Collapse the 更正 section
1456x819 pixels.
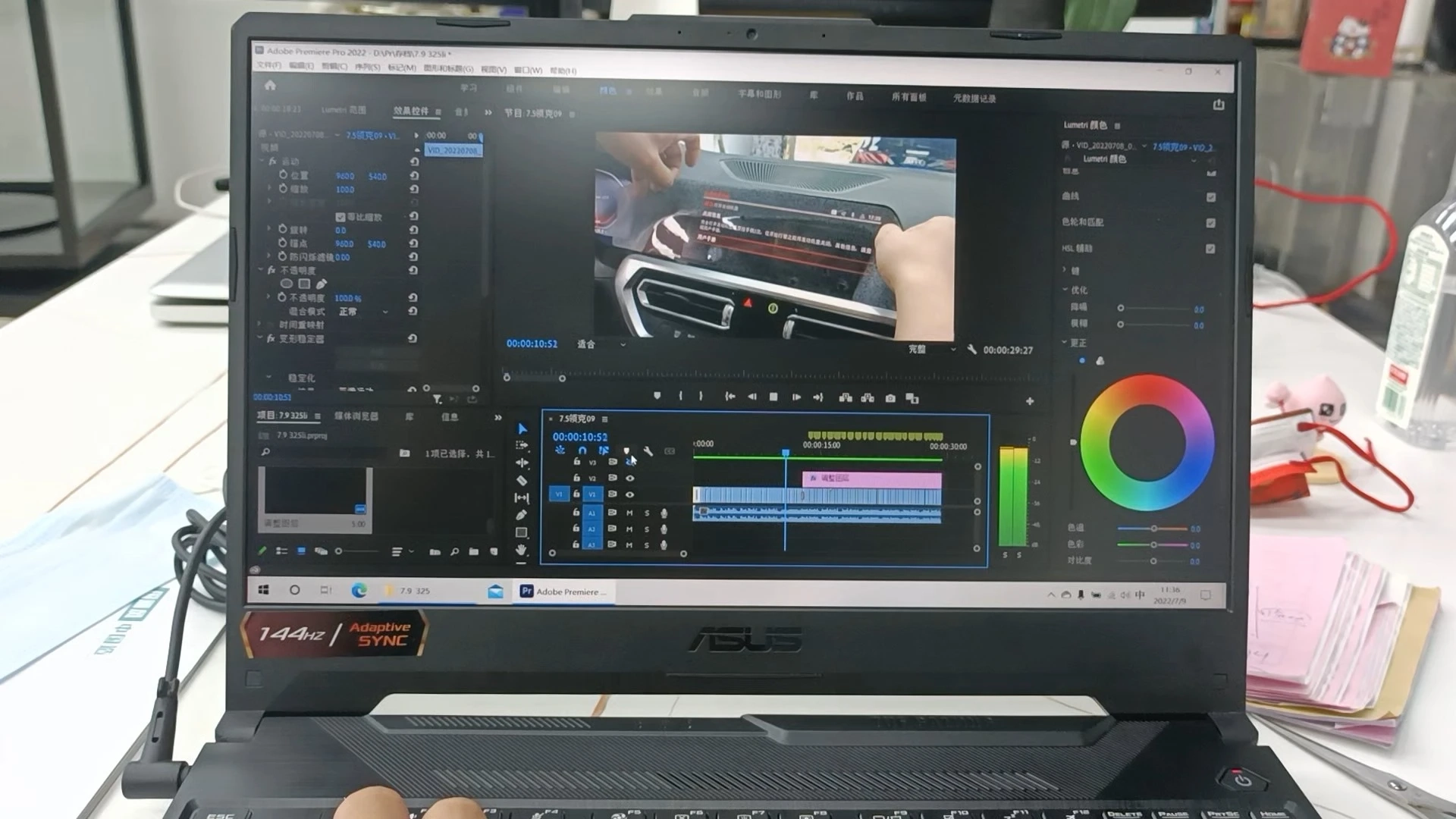(1065, 343)
